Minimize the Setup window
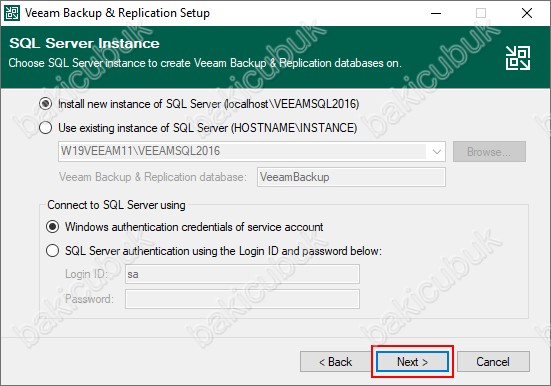551x386 pixels. pyautogui.click(x=436, y=13)
